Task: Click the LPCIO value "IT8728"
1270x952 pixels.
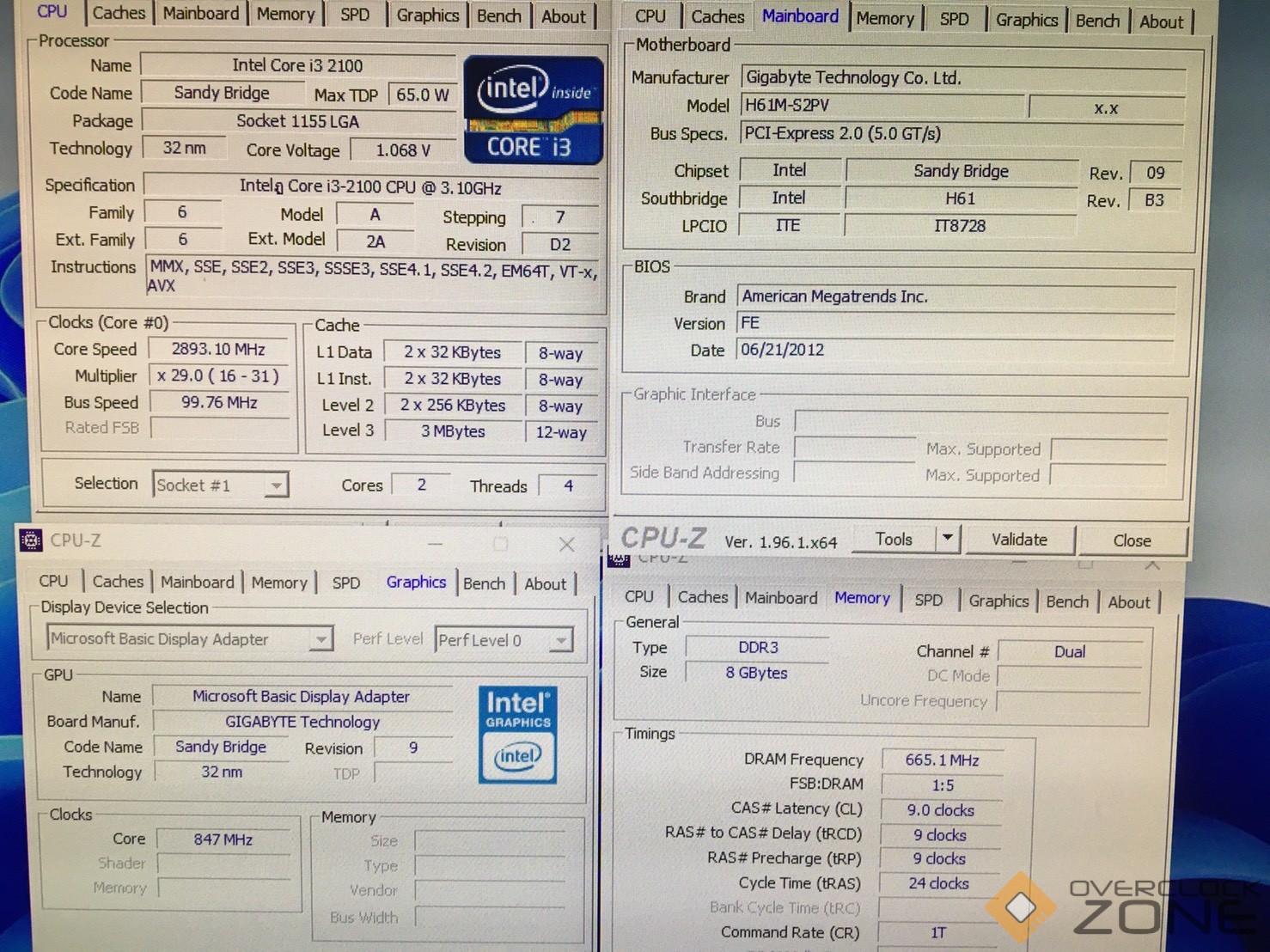Action: pyautogui.click(x=960, y=226)
